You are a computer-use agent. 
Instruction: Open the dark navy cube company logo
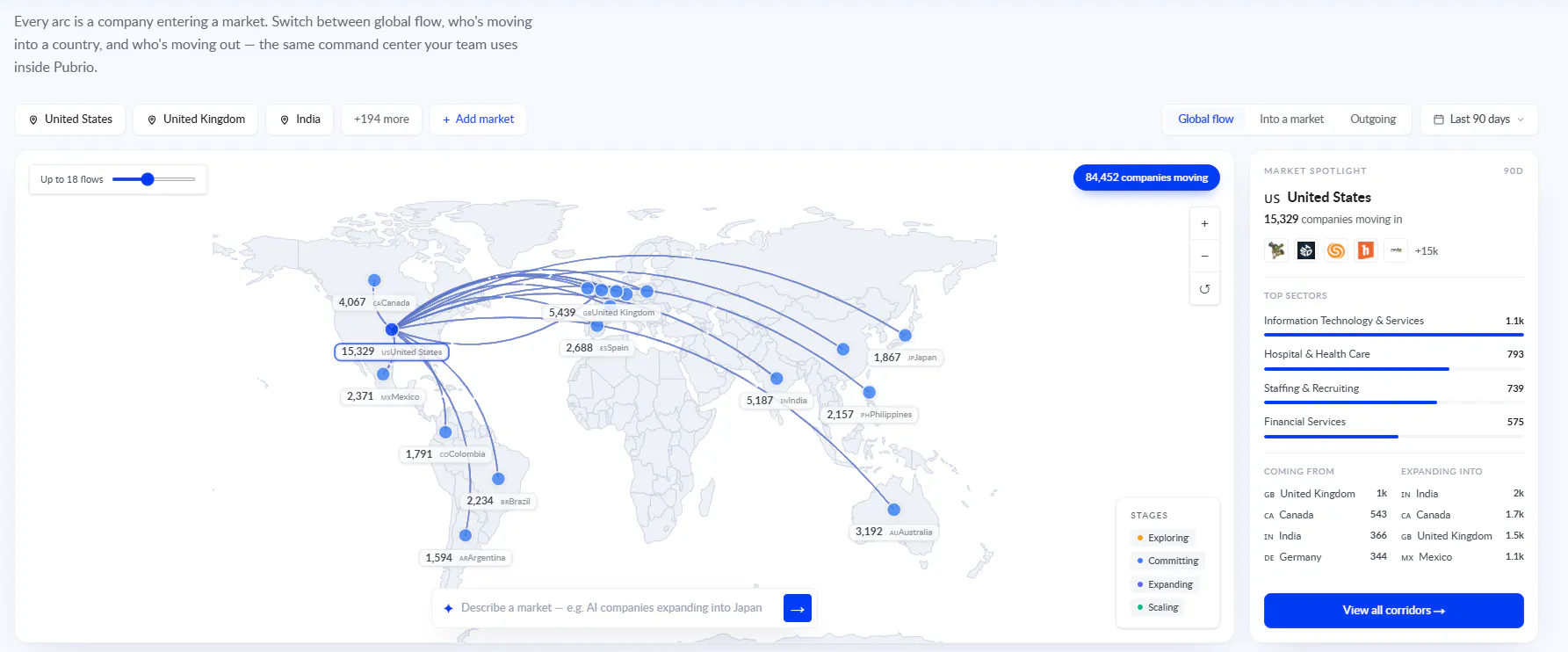pyautogui.click(x=1306, y=250)
